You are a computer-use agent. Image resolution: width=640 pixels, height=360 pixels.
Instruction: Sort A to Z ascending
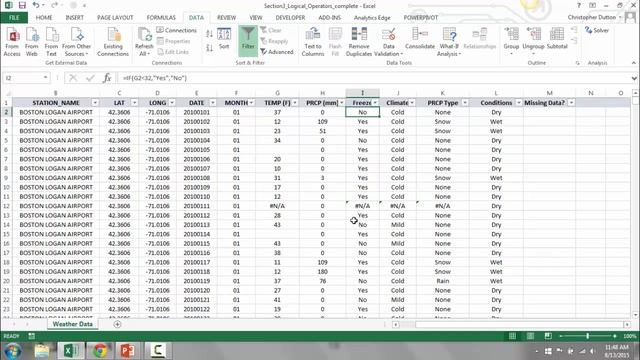click(209, 34)
